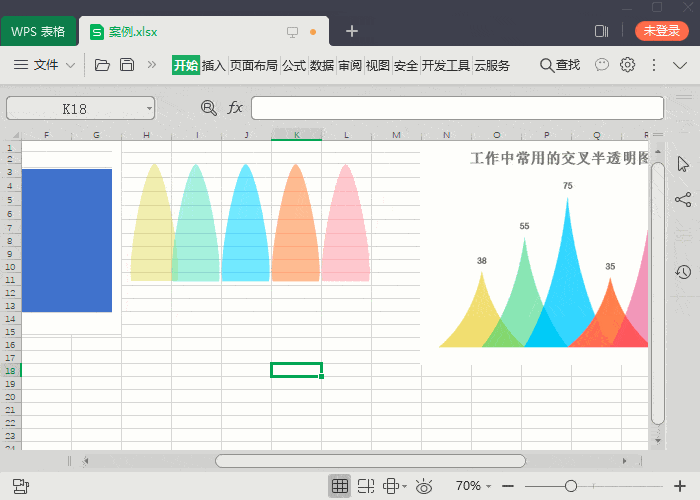This screenshot has height=500, width=700.
Task: Click the zoom magnifier icon beside fx
Action: (x=208, y=108)
